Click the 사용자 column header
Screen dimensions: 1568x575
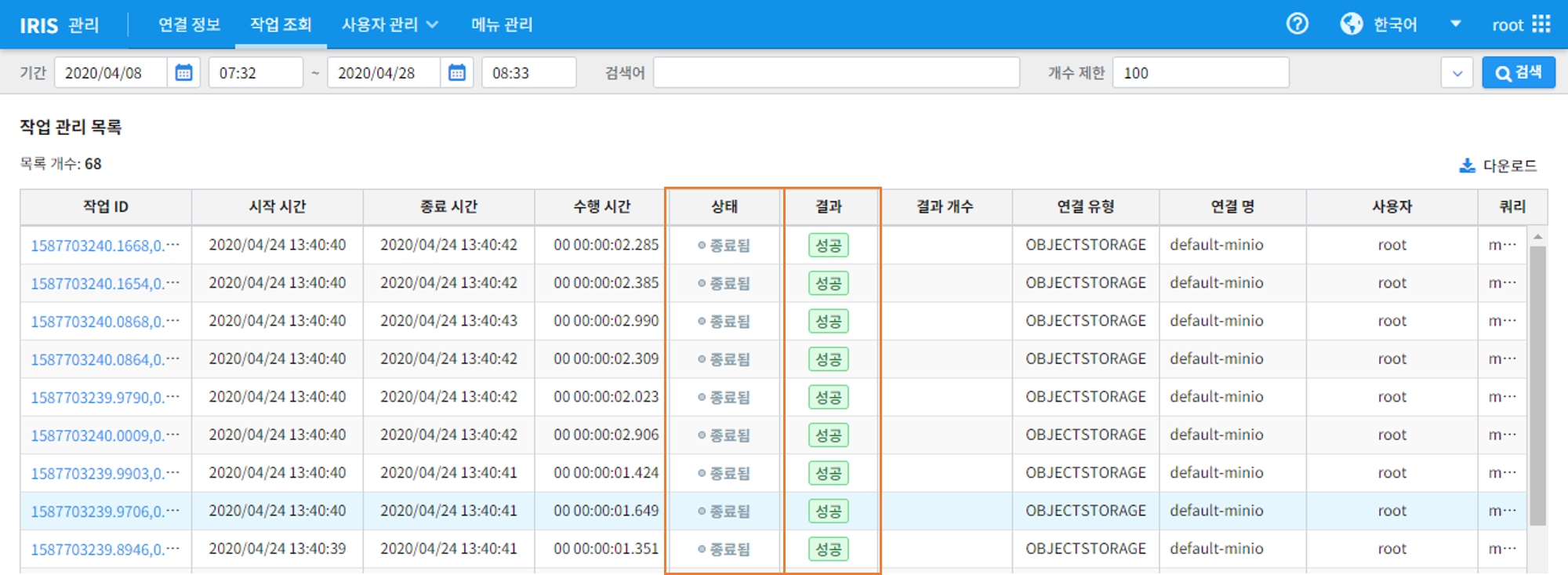(1392, 206)
